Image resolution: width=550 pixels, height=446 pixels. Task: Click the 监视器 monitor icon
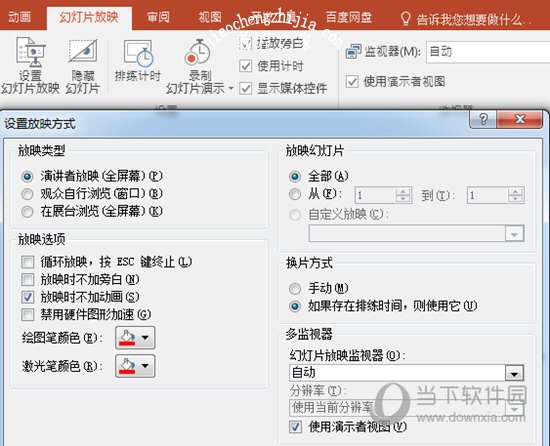coord(353,52)
